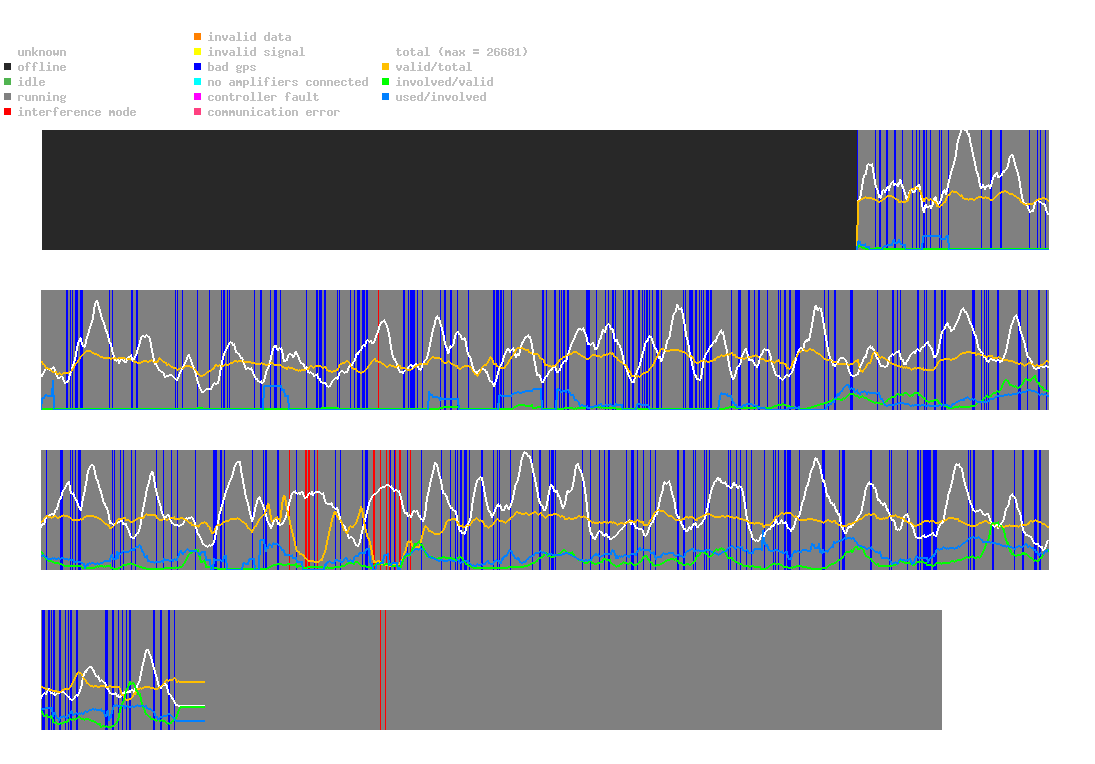
Task: Click the red interference mode legend swatch
Action: tap(8, 112)
